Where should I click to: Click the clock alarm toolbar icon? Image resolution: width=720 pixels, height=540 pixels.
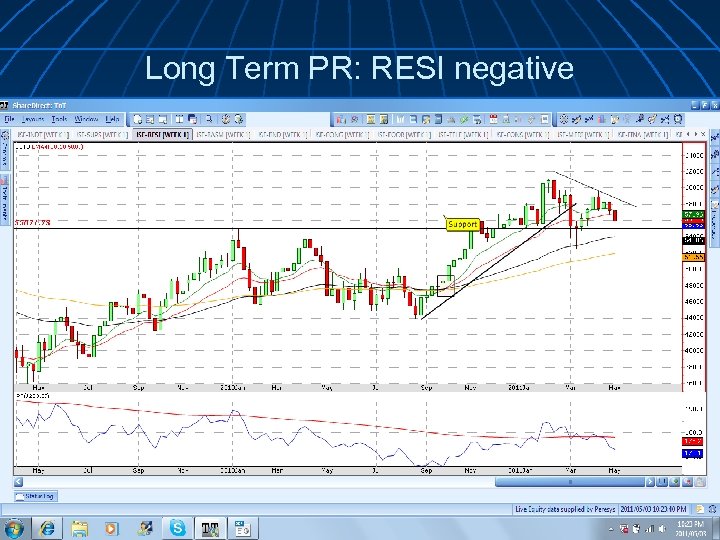(678, 120)
